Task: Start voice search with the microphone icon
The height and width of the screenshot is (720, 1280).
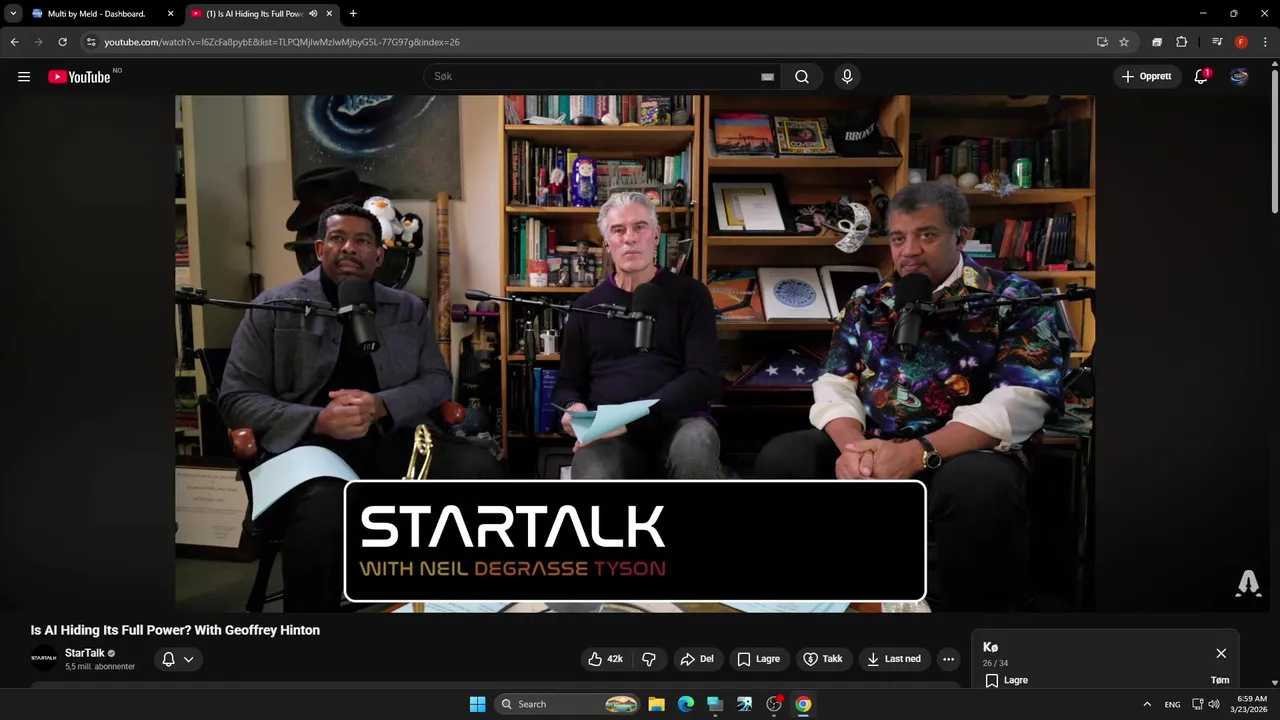Action: coord(847,76)
